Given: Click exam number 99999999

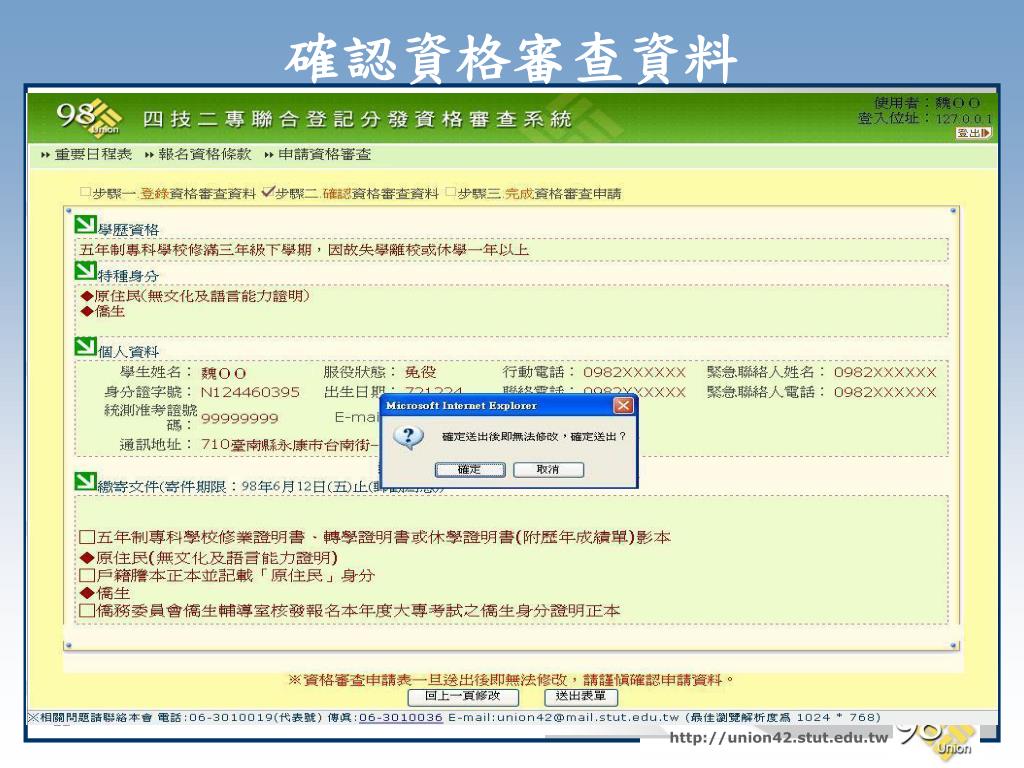Looking at the screenshot, I should [x=240, y=419].
